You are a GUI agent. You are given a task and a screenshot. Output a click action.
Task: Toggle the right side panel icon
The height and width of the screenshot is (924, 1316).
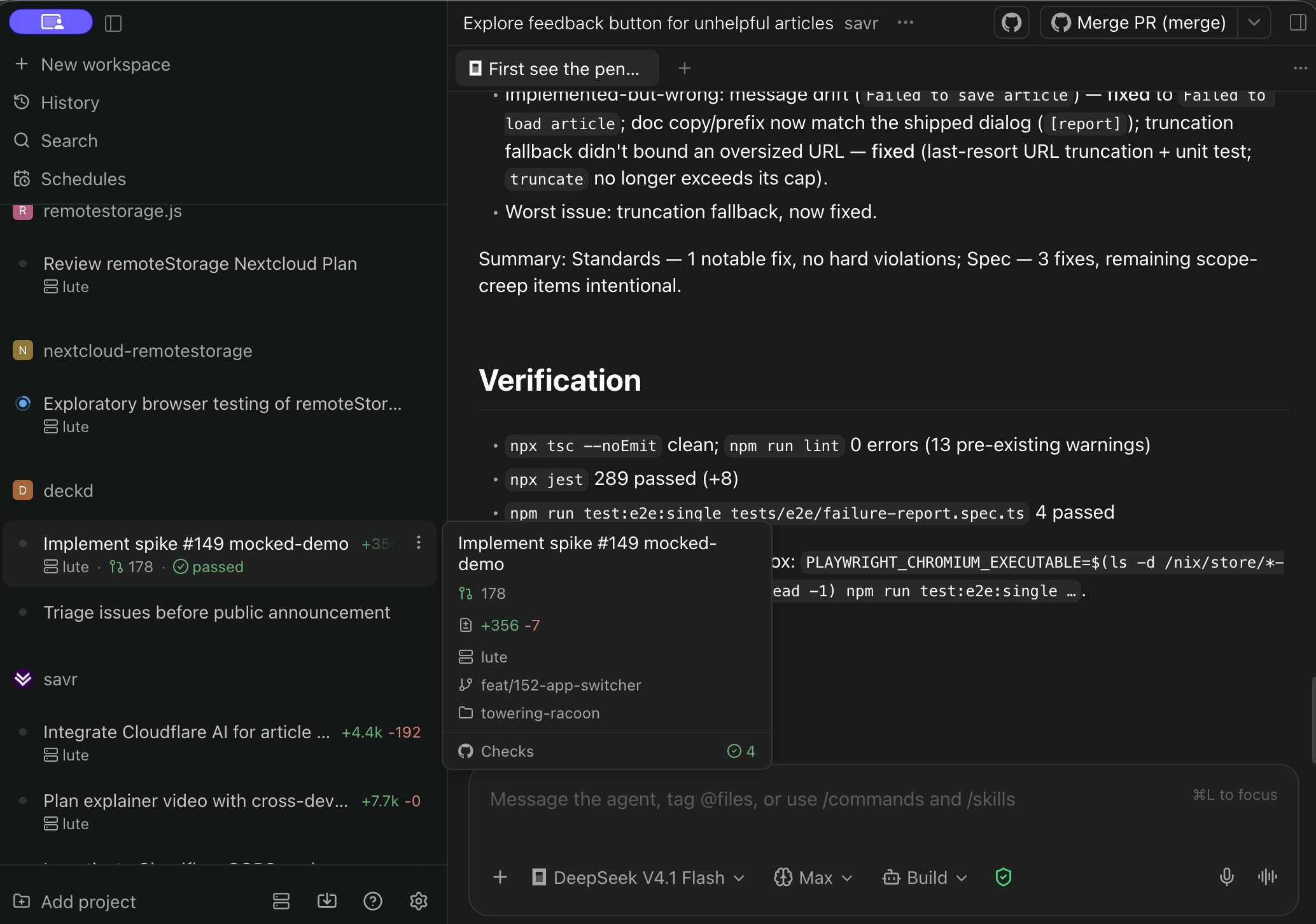1298,23
